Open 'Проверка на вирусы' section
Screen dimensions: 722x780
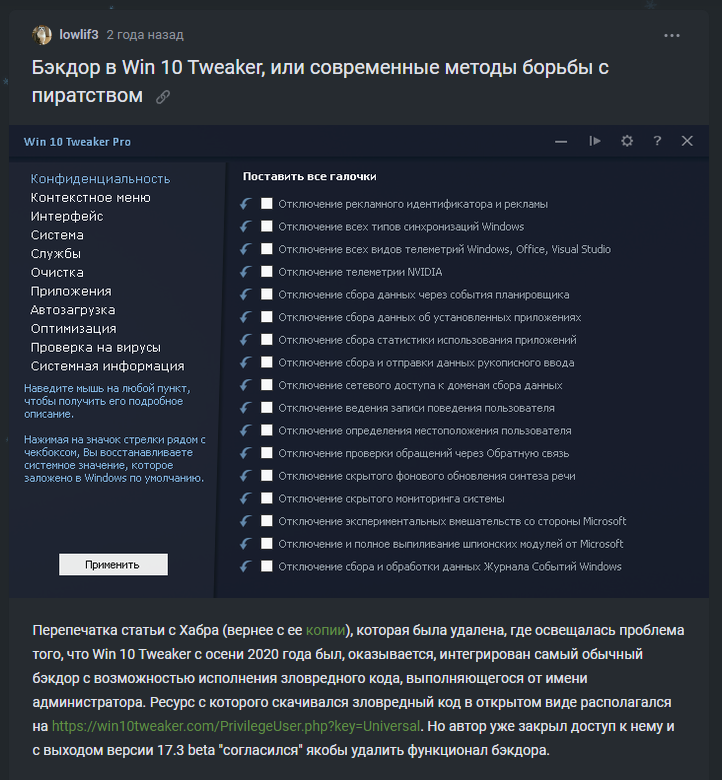click(x=96, y=347)
